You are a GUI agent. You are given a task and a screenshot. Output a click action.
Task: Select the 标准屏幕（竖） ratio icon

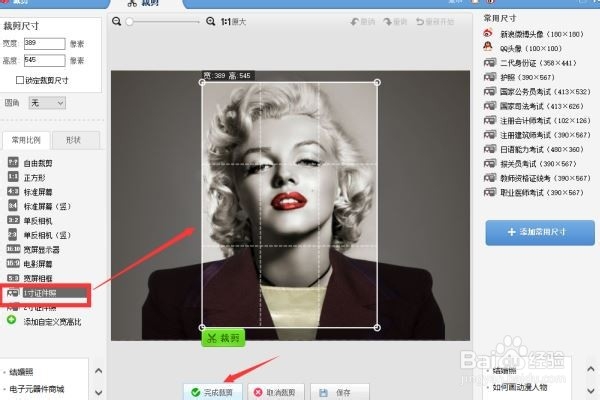point(13,206)
